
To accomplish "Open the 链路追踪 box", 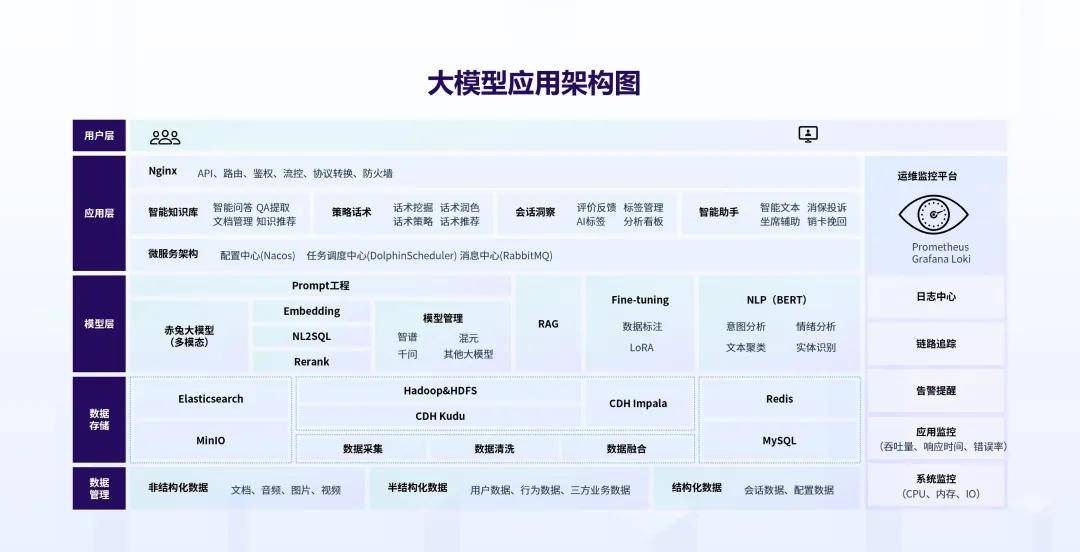I will (x=935, y=343).
